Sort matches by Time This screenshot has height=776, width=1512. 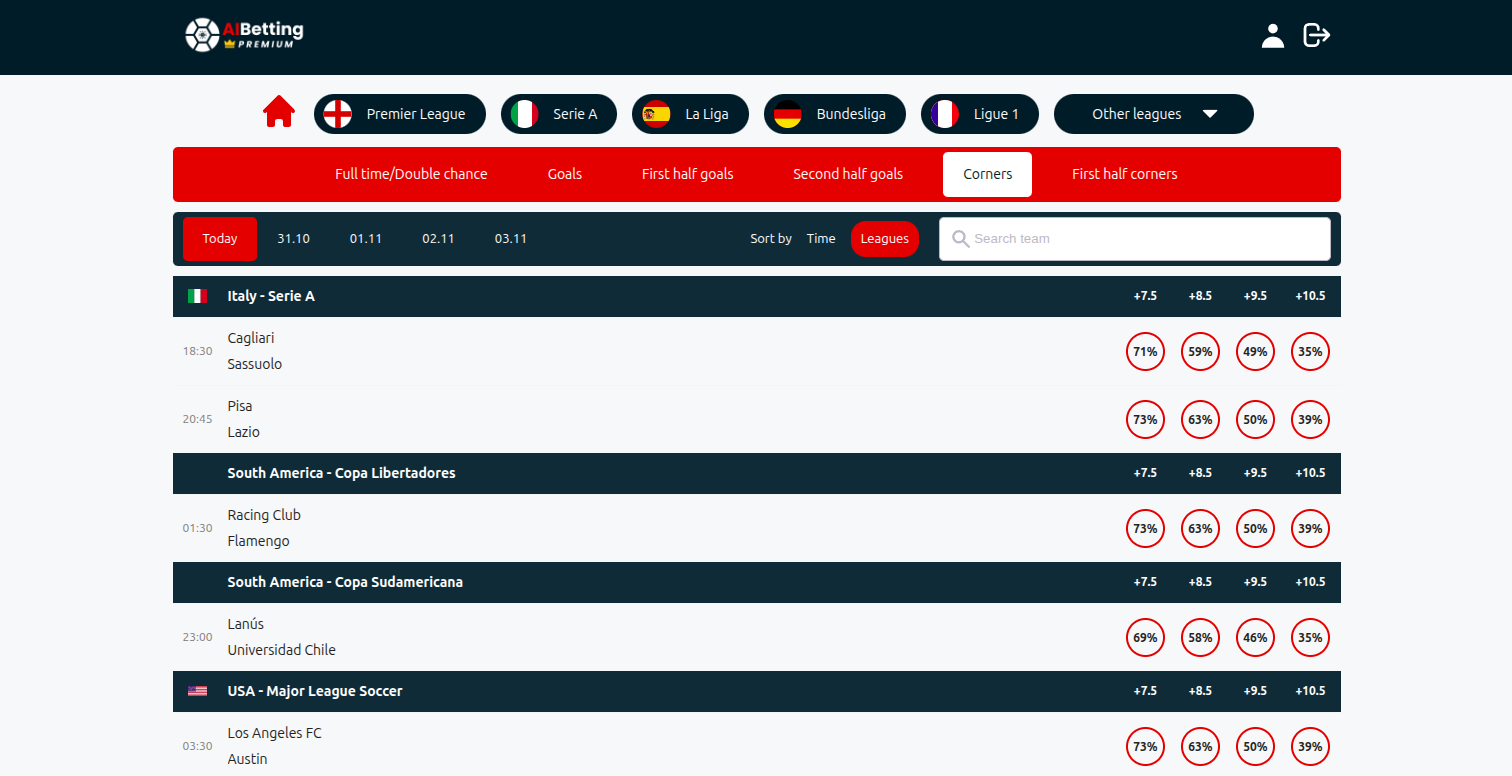821,239
